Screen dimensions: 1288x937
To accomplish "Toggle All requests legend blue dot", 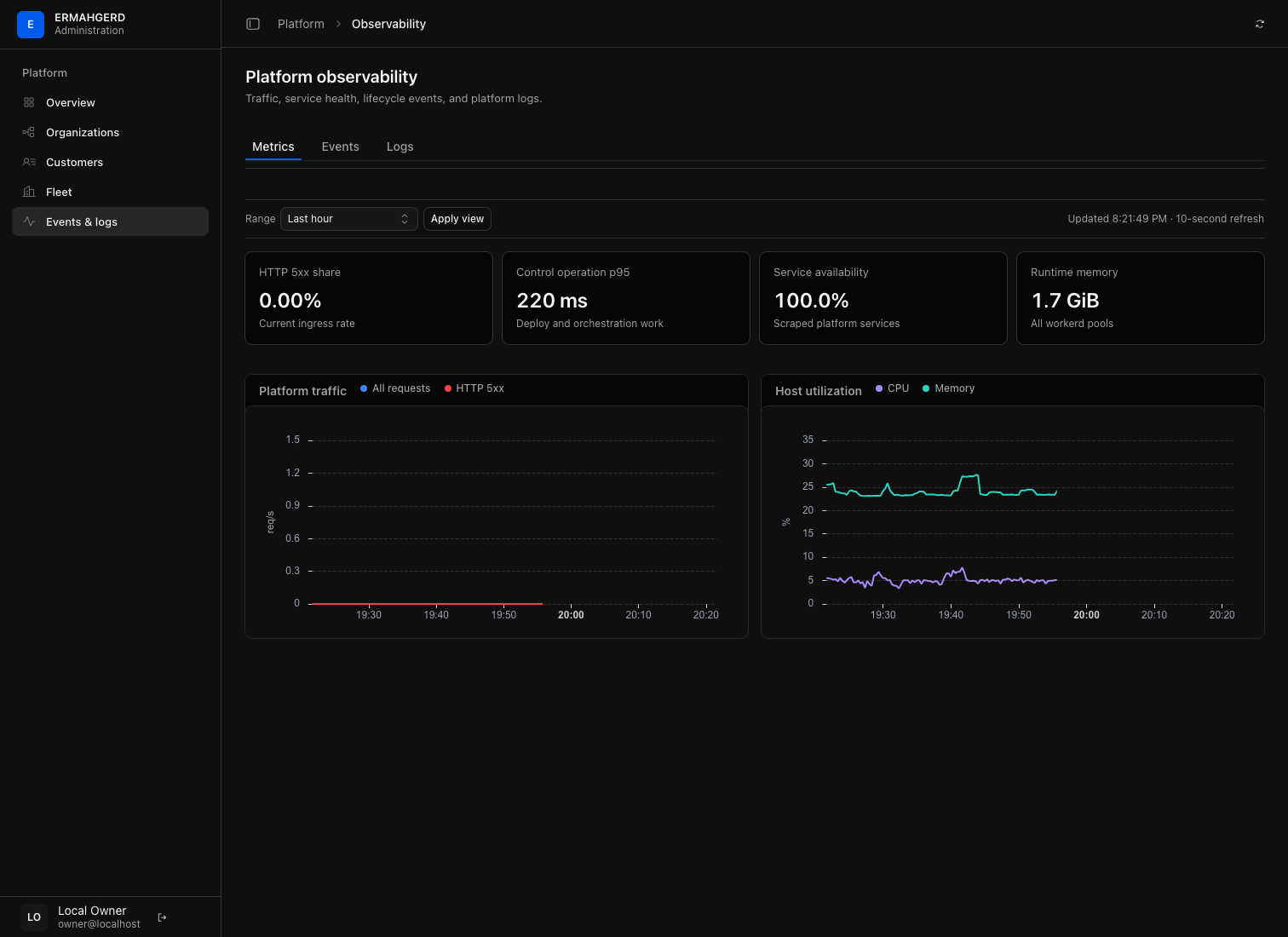I will click(364, 388).
